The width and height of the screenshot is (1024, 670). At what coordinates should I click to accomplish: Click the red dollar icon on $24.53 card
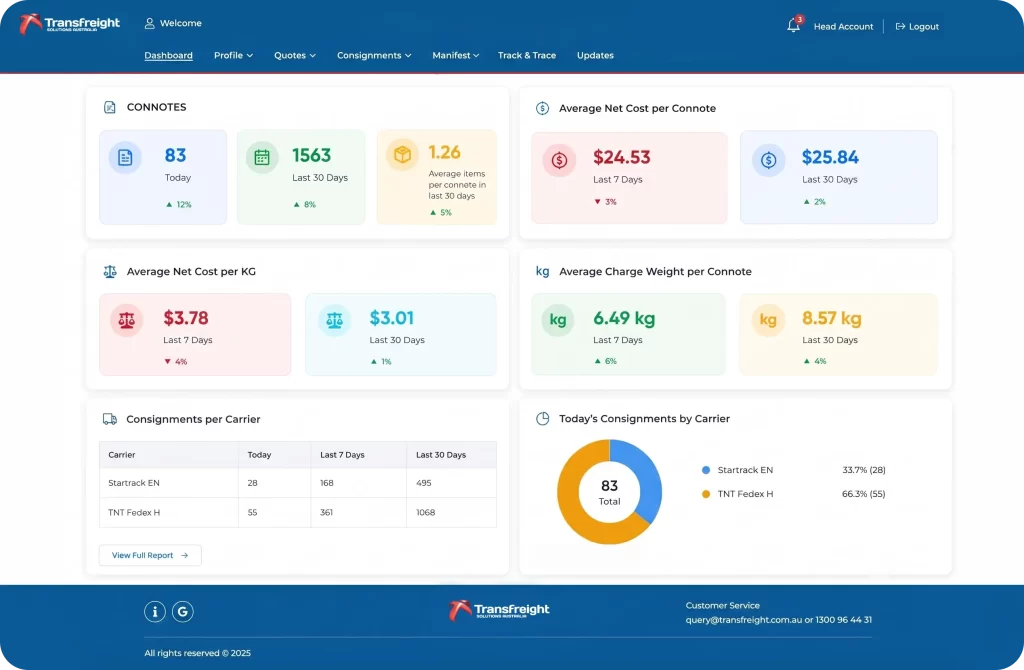tap(559, 160)
